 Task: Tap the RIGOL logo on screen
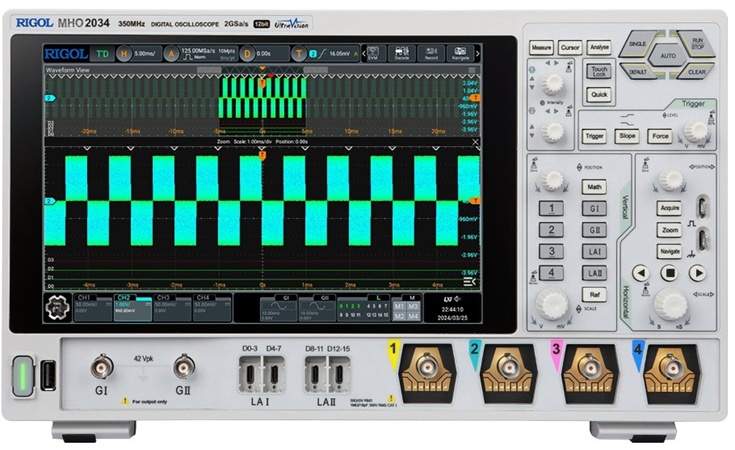click(x=66, y=53)
